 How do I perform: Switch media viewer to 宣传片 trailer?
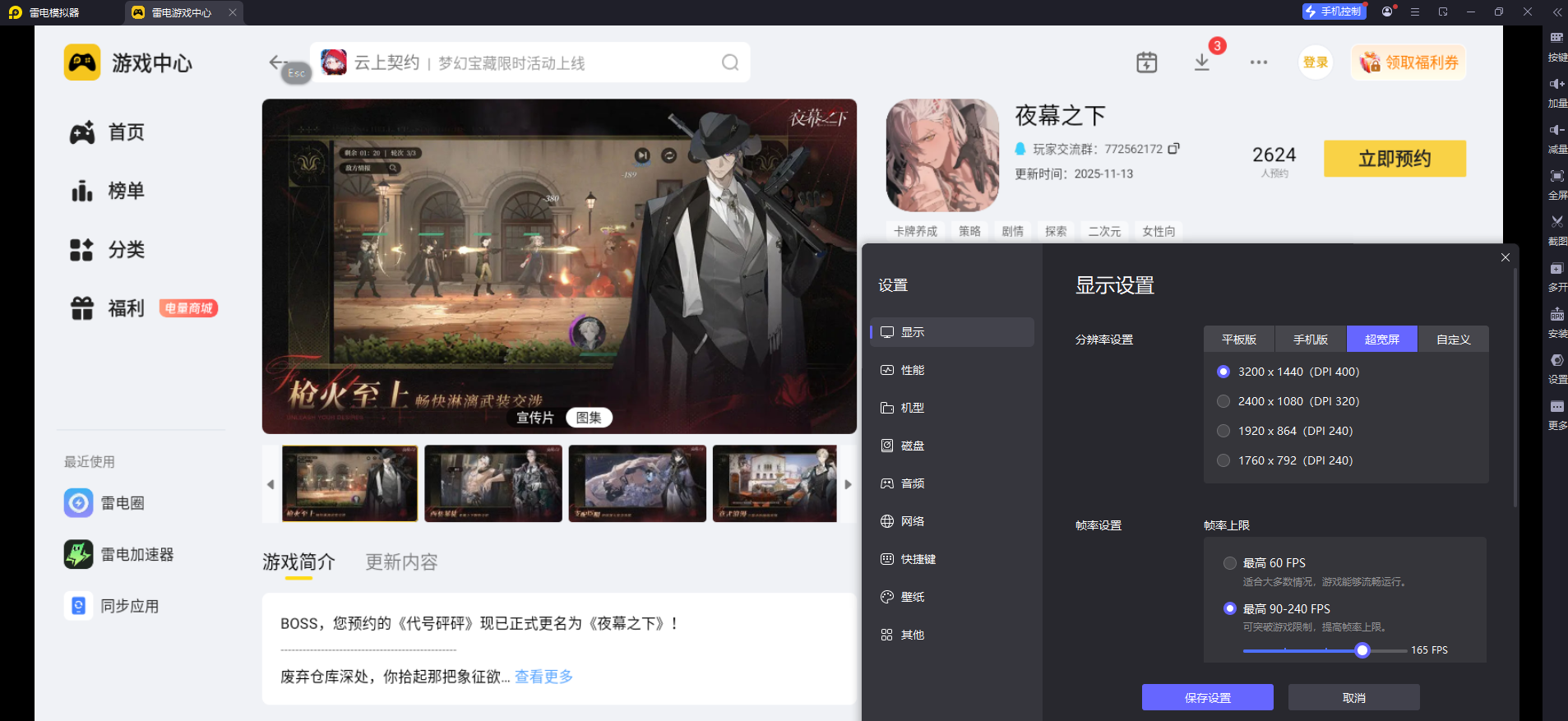[x=535, y=418]
